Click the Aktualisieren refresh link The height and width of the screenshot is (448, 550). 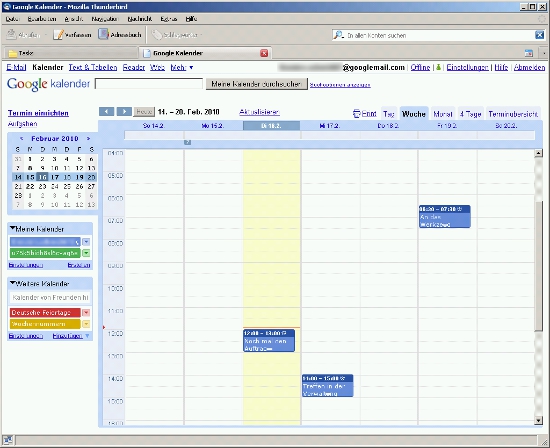tap(259, 112)
